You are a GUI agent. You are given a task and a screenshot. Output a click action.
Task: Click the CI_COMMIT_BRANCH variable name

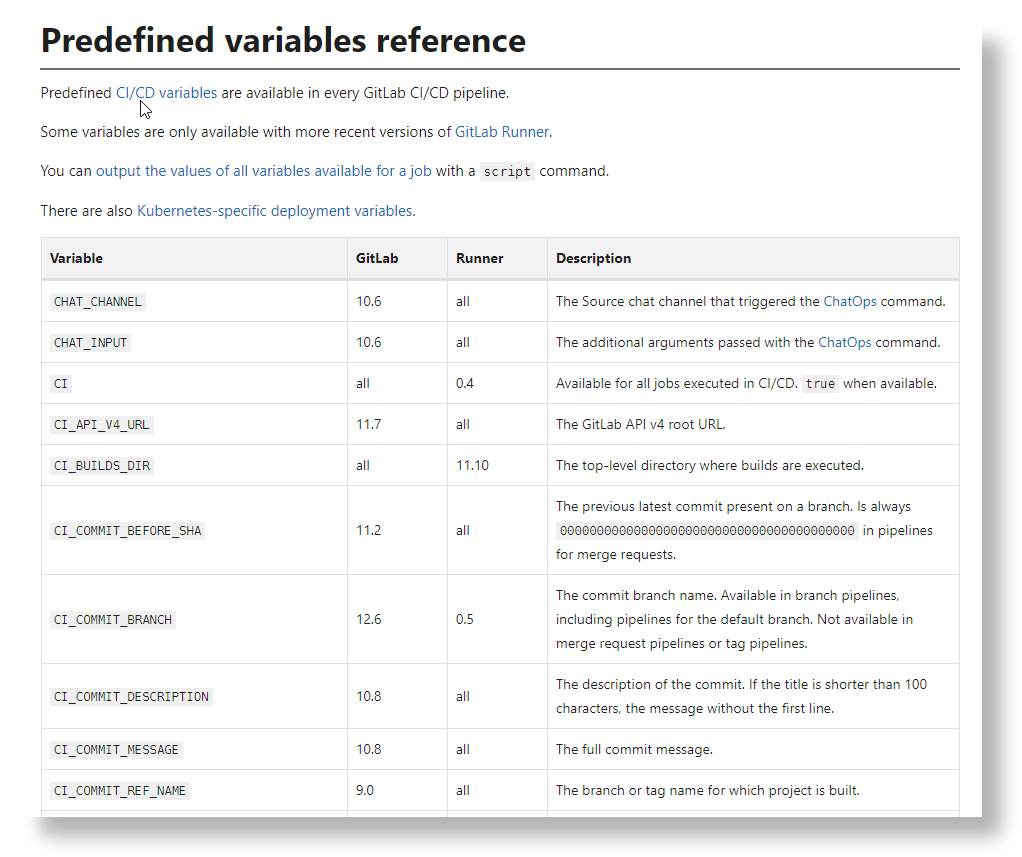tap(113, 619)
